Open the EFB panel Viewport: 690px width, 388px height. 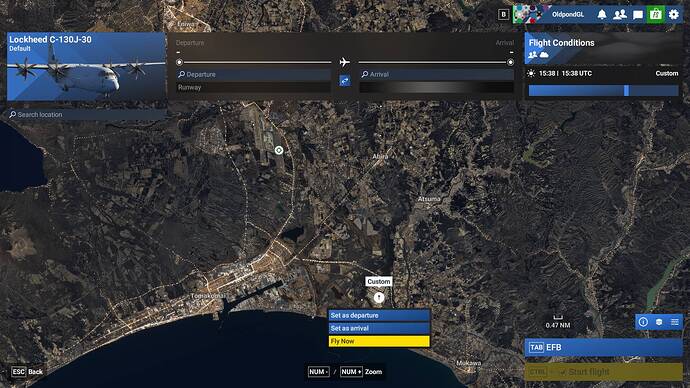[x=603, y=348]
